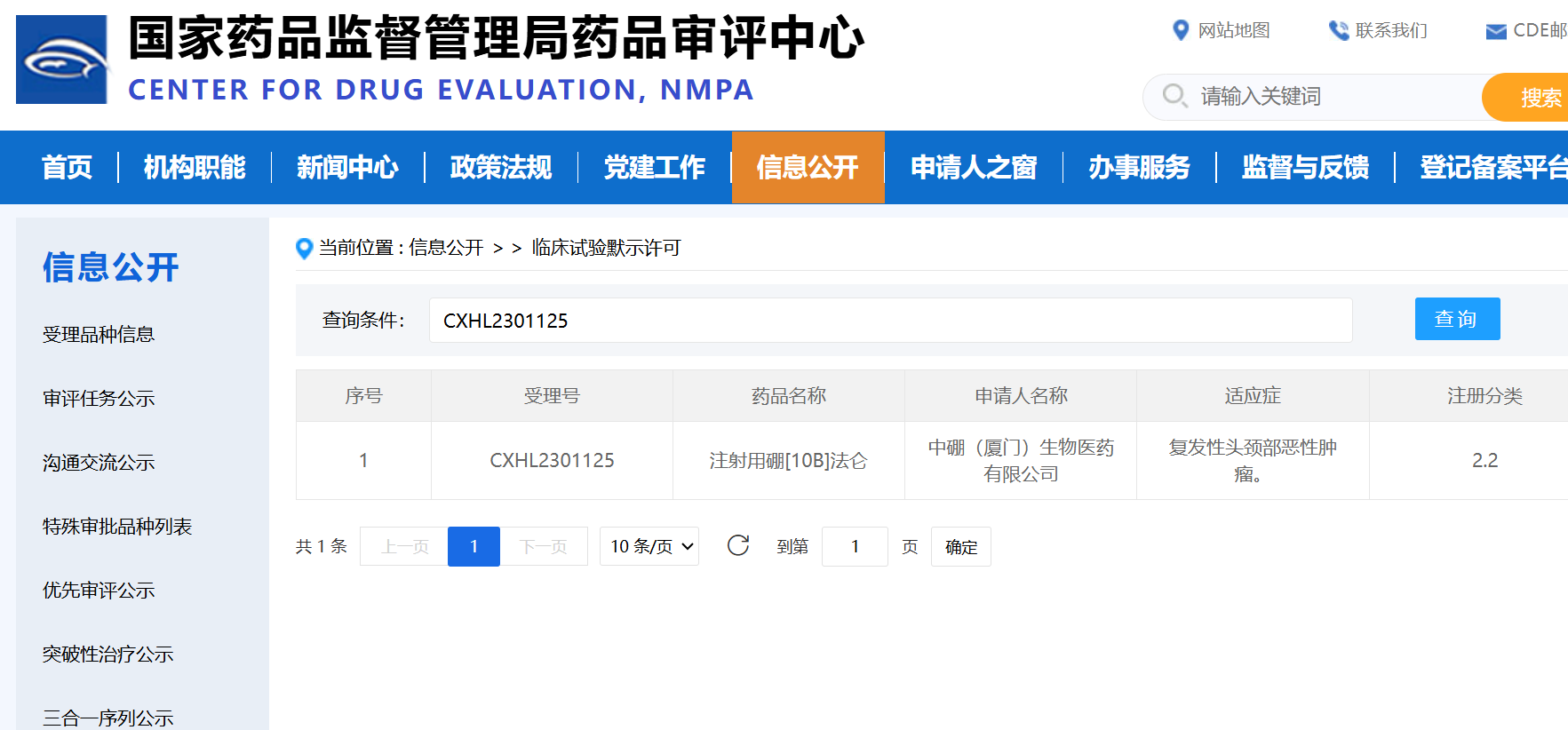Viewport: 1568px width, 730px height.
Task: Open the 监督与反馈 menu
Action: (x=1305, y=167)
